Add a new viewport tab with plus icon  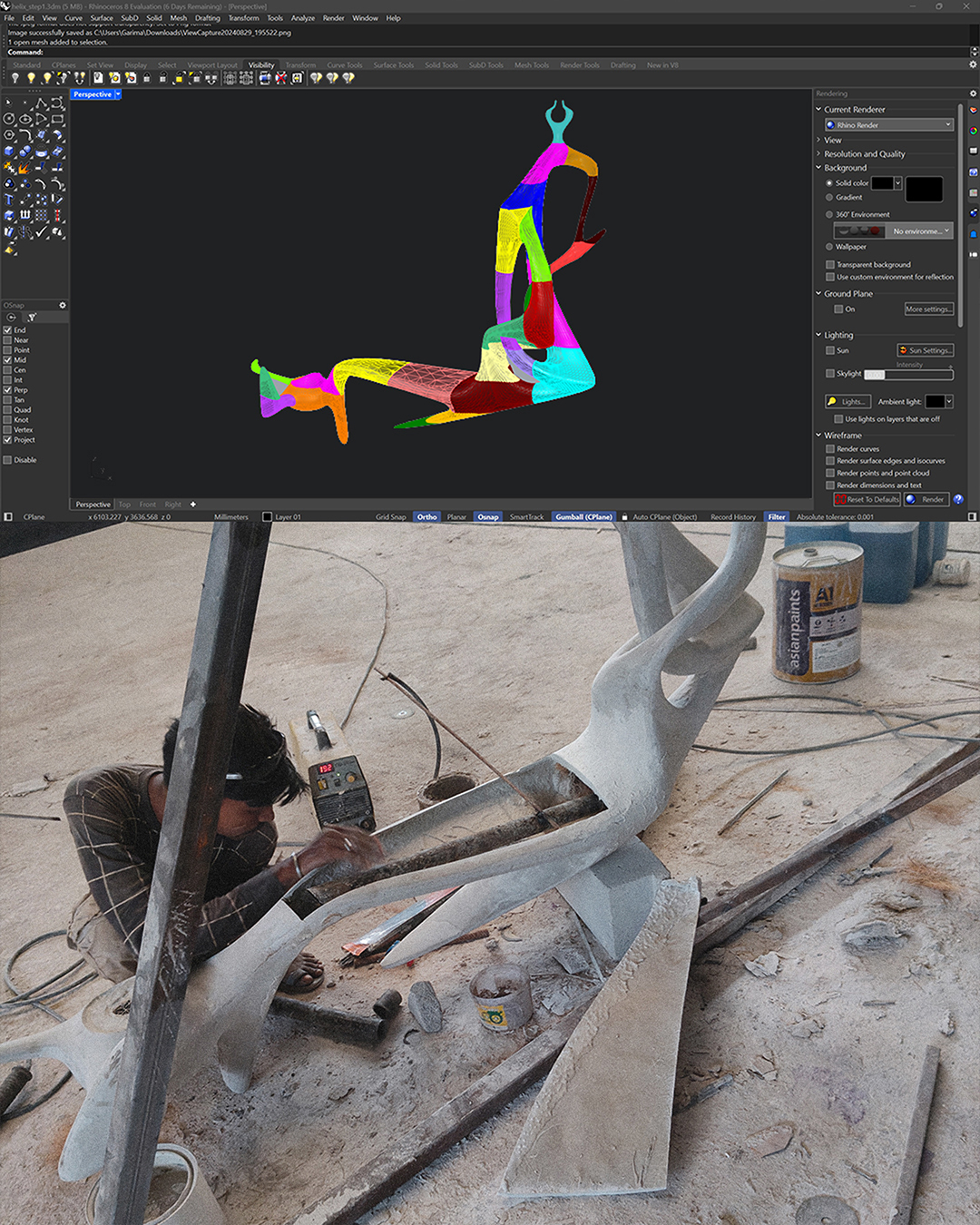[192, 504]
